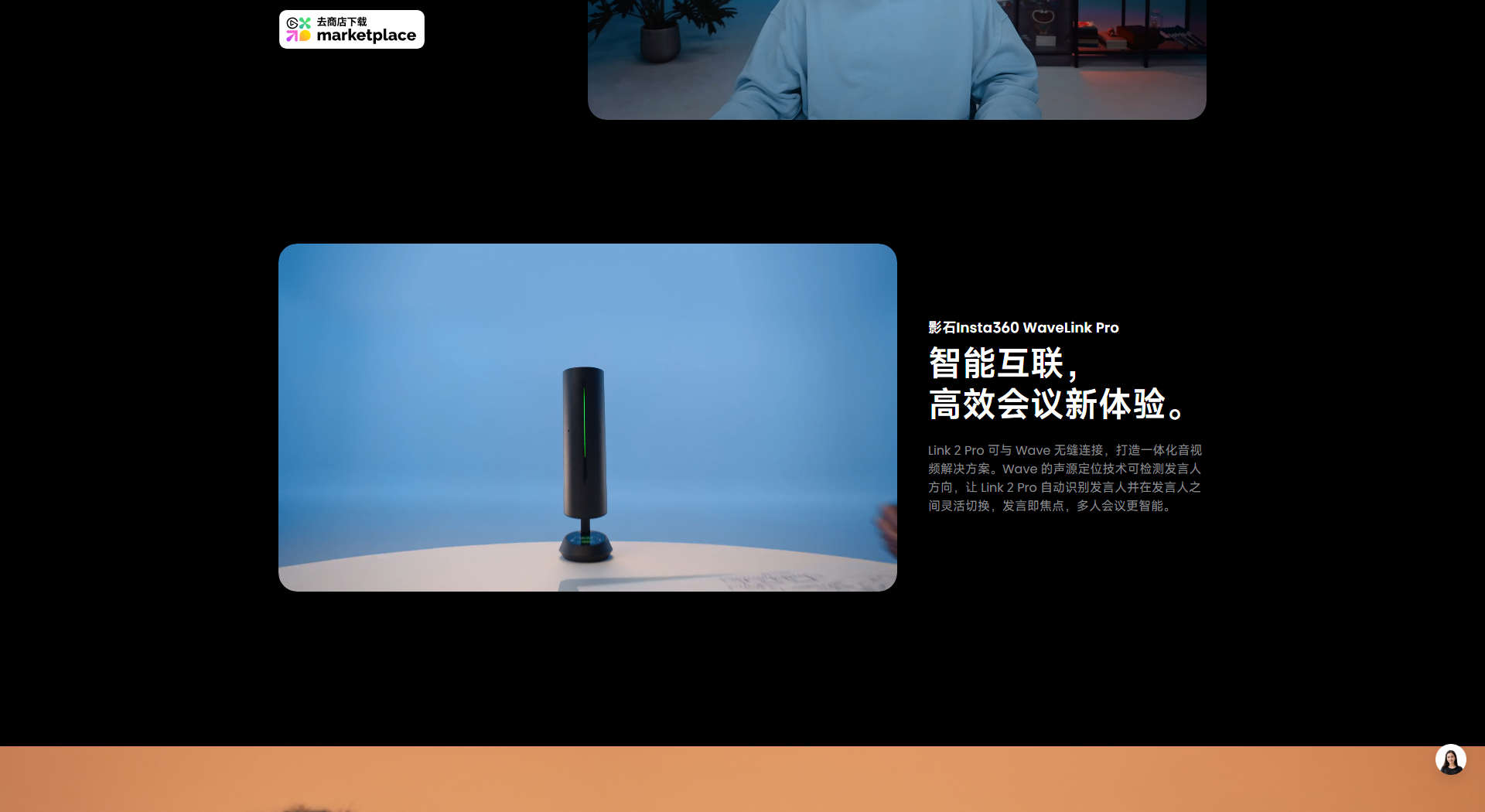Click the WaveLink Pro microphone video thumbnail
1485x812 pixels.
(x=588, y=418)
